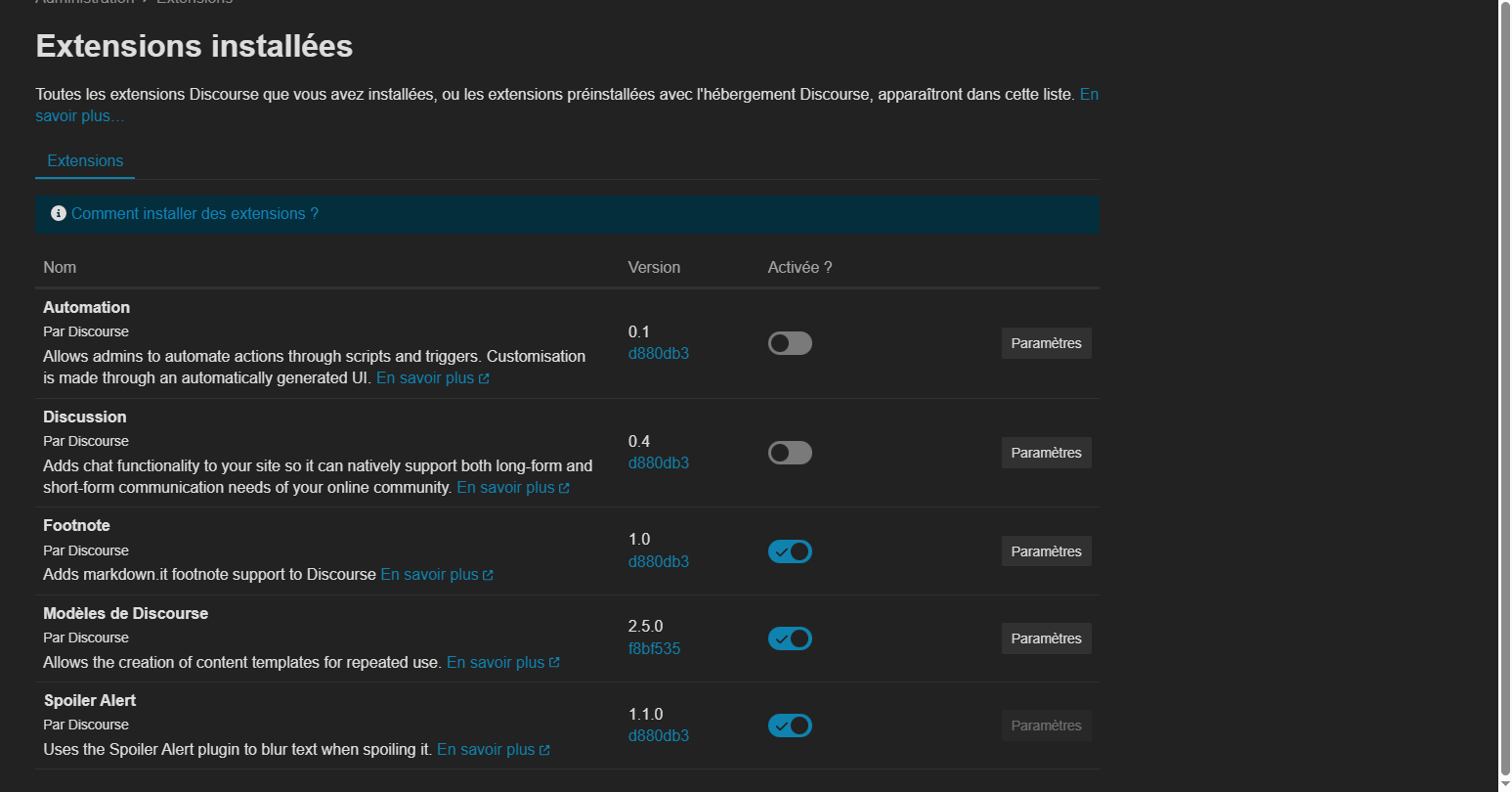
Task: Click the En savoir plus link in the intro text
Action: tap(1089, 95)
